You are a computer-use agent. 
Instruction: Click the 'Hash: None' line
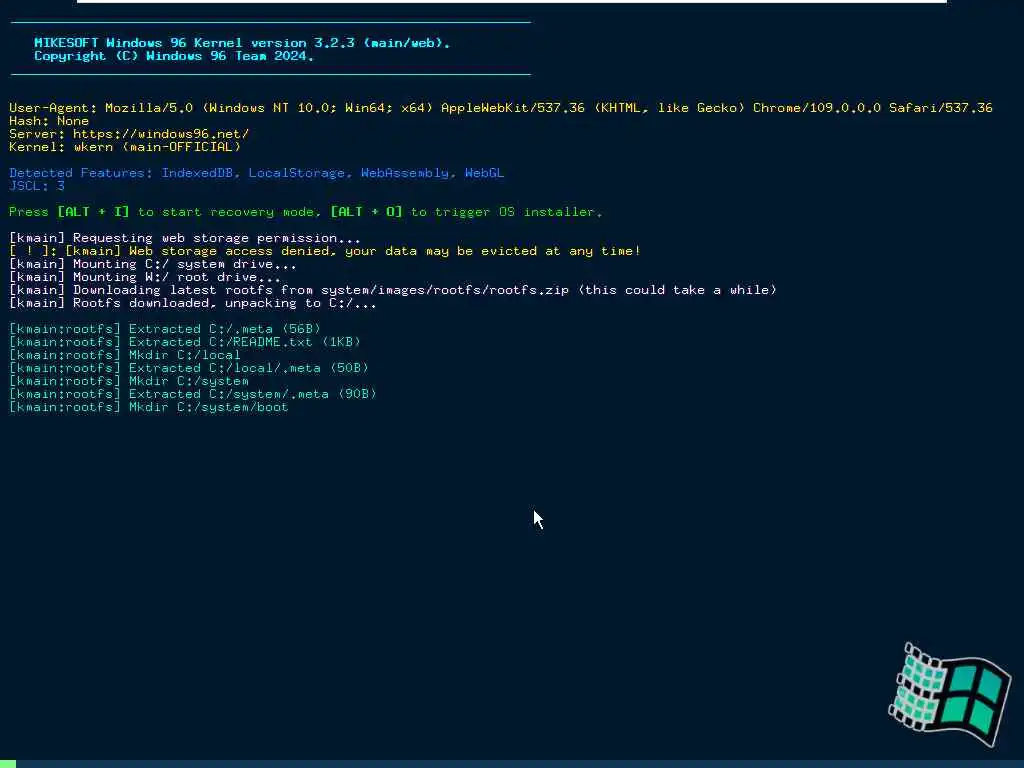(x=49, y=121)
